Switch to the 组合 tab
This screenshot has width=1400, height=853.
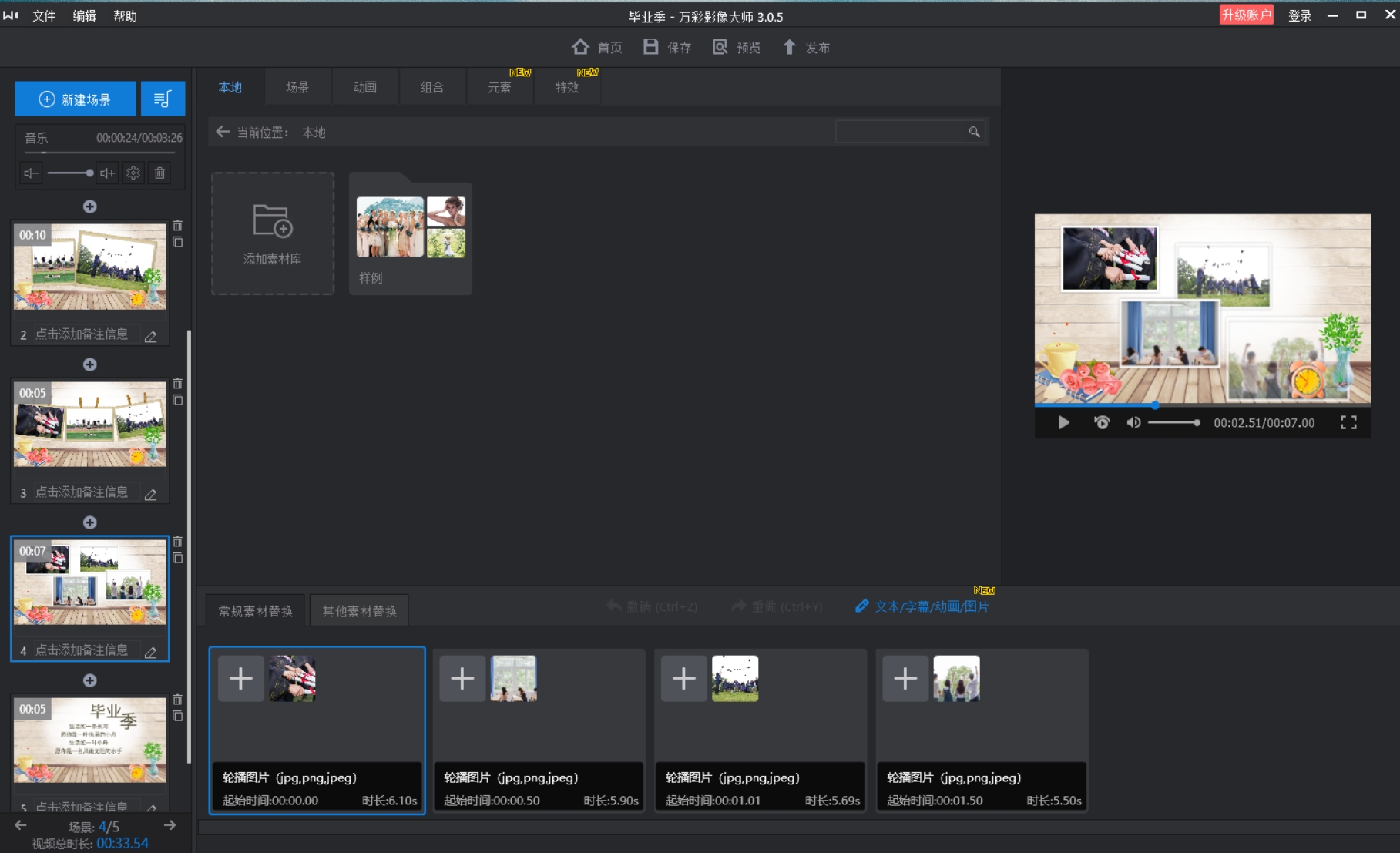click(x=432, y=87)
